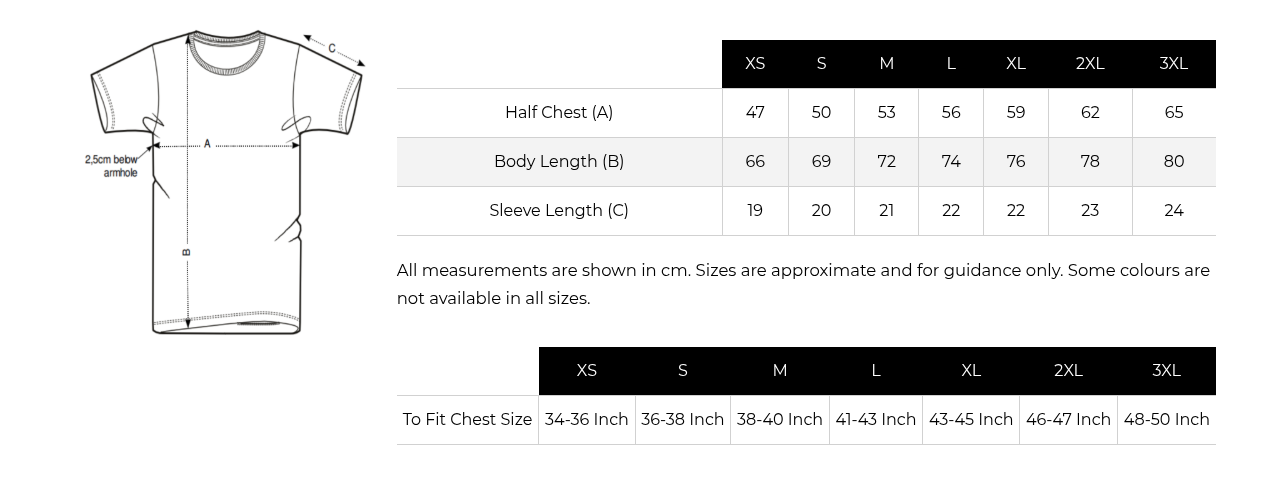Click the "B" length marker on the t-shirt diagram
Image resolution: width=1266 pixels, height=486 pixels.
(187, 252)
